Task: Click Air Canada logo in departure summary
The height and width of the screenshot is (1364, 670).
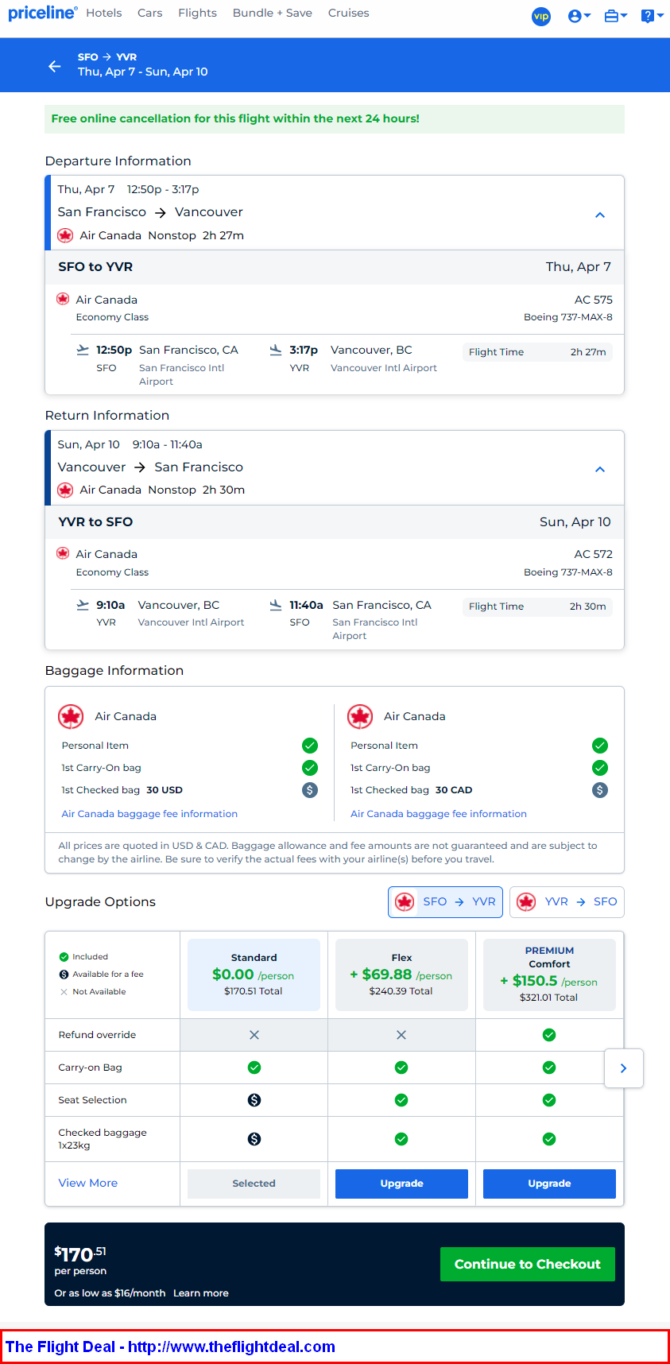Action: click(x=65, y=236)
